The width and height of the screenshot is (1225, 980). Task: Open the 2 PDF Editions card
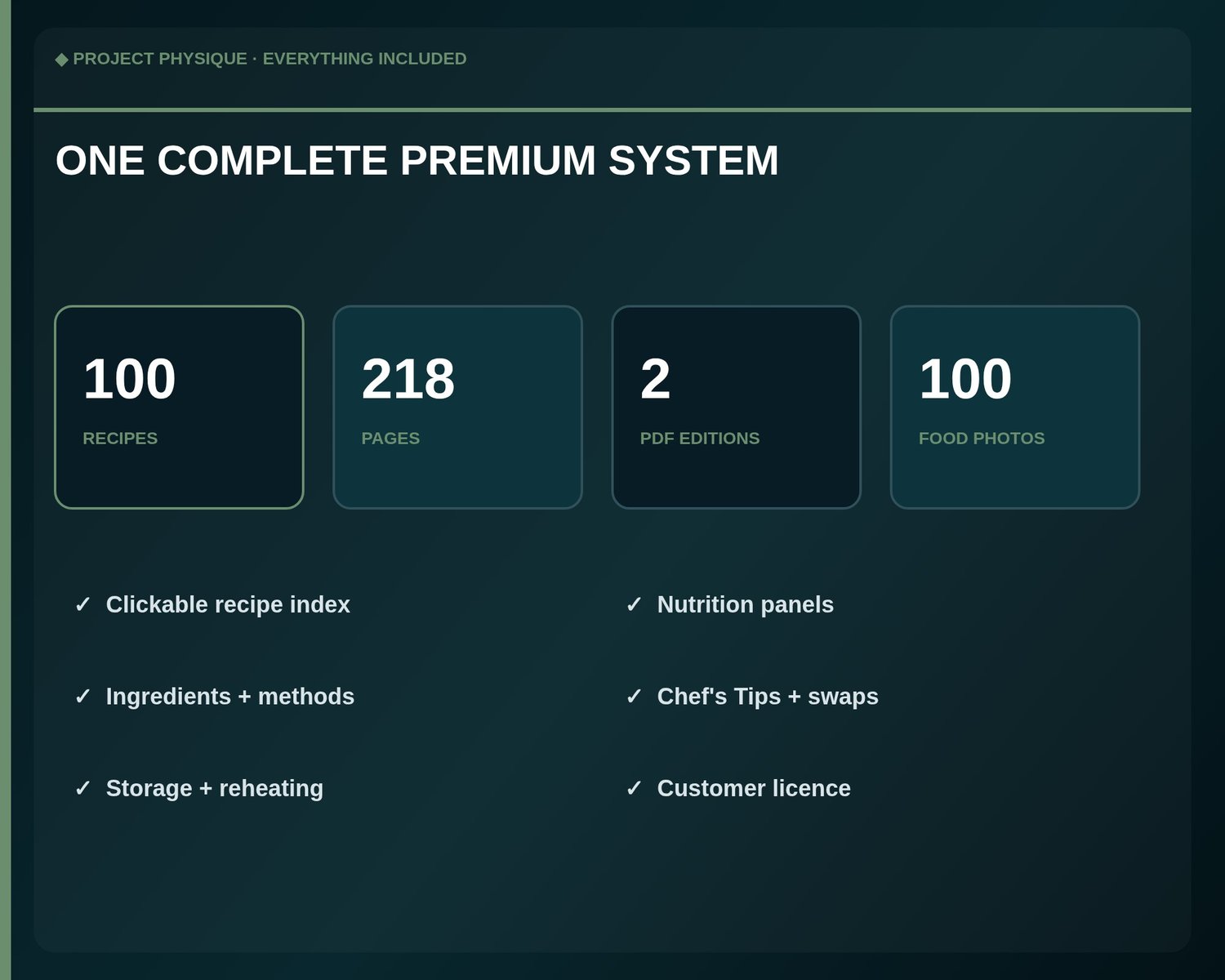coord(736,407)
